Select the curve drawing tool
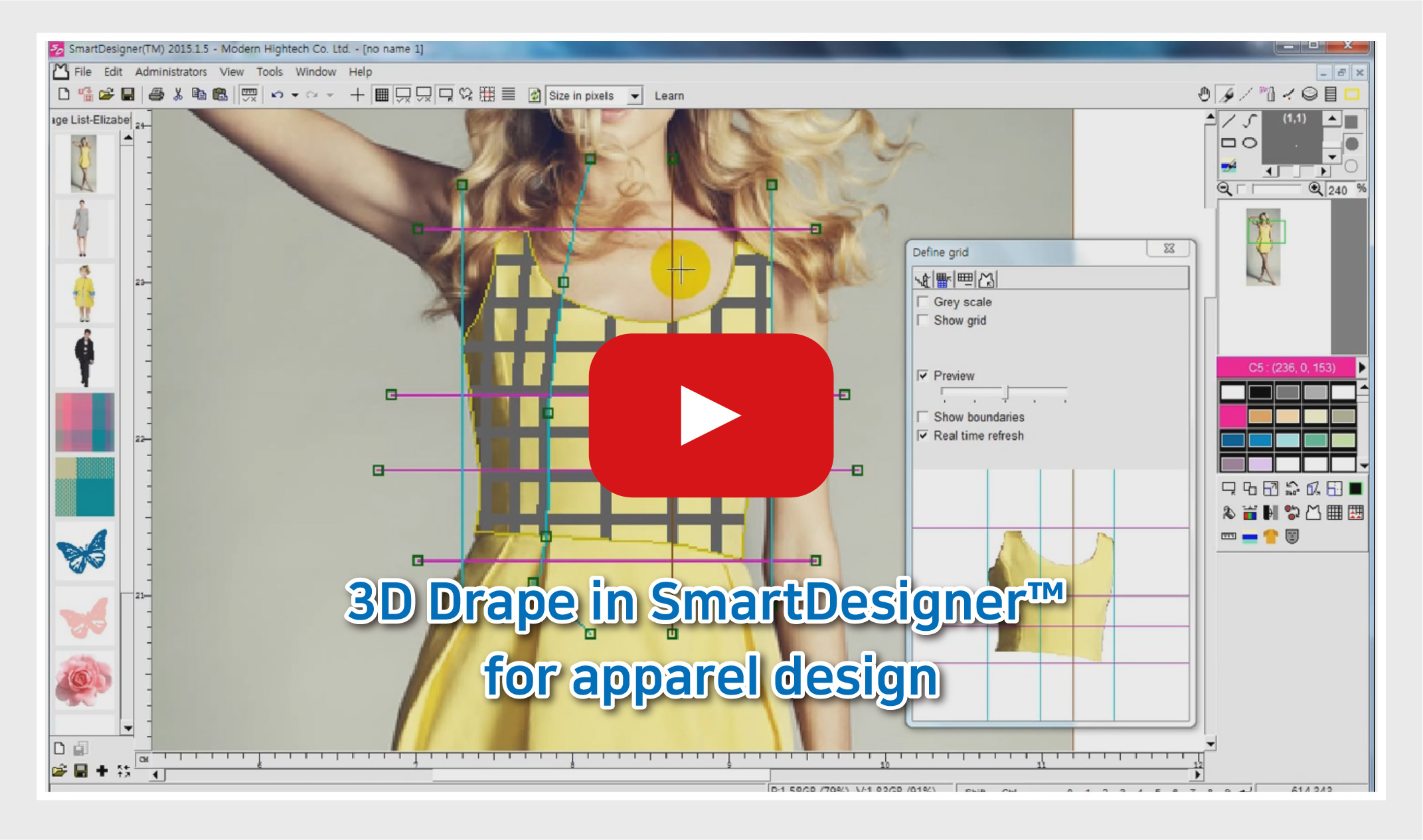Viewport: 1423px width, 840px height. (1250, 120)
